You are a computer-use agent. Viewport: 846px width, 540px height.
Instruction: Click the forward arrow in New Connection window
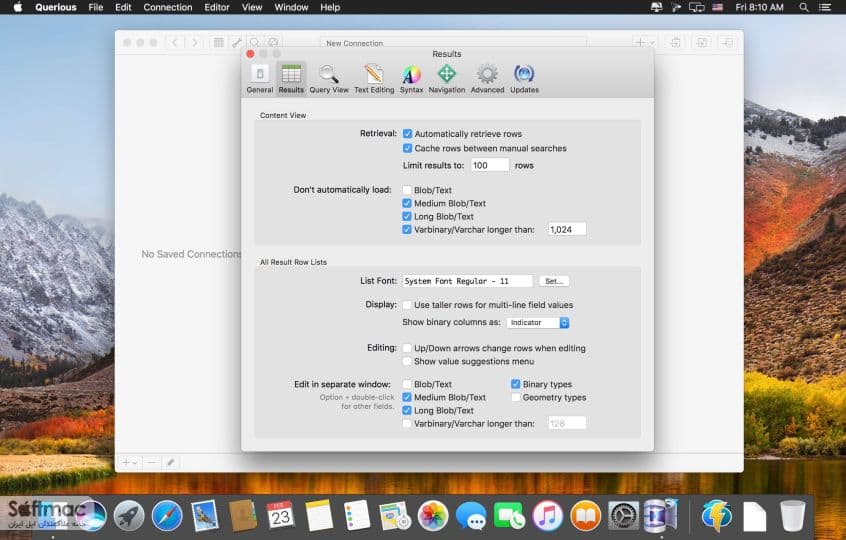(195, 42)
